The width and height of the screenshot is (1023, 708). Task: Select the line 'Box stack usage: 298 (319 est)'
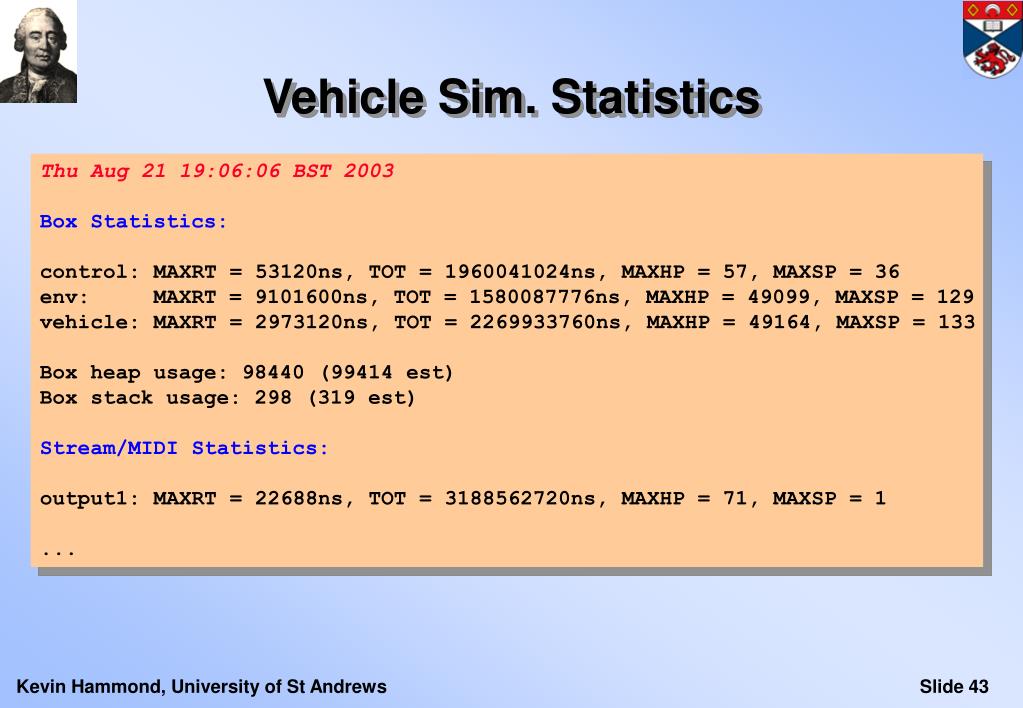(227, 398)
